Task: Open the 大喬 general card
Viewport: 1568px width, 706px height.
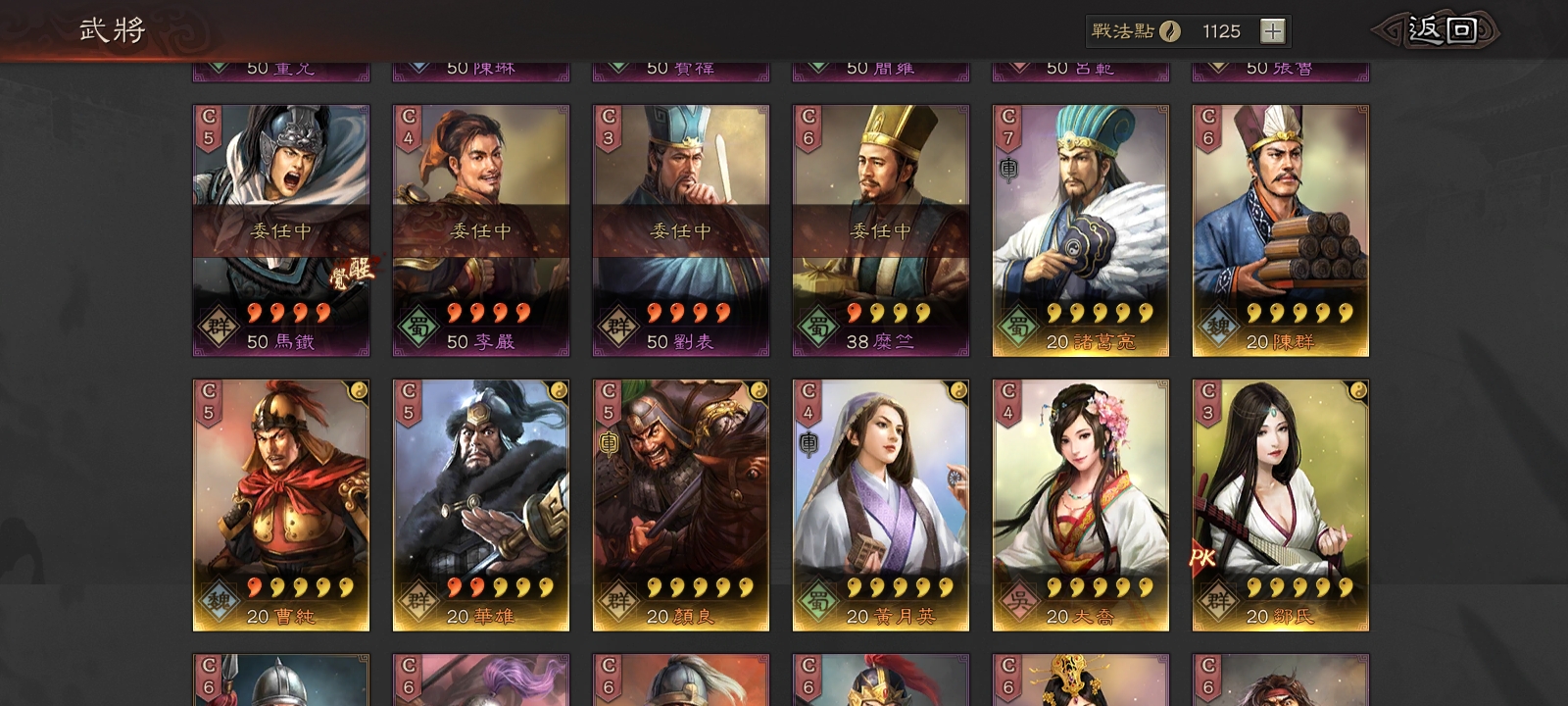Action: (1081, 505)
